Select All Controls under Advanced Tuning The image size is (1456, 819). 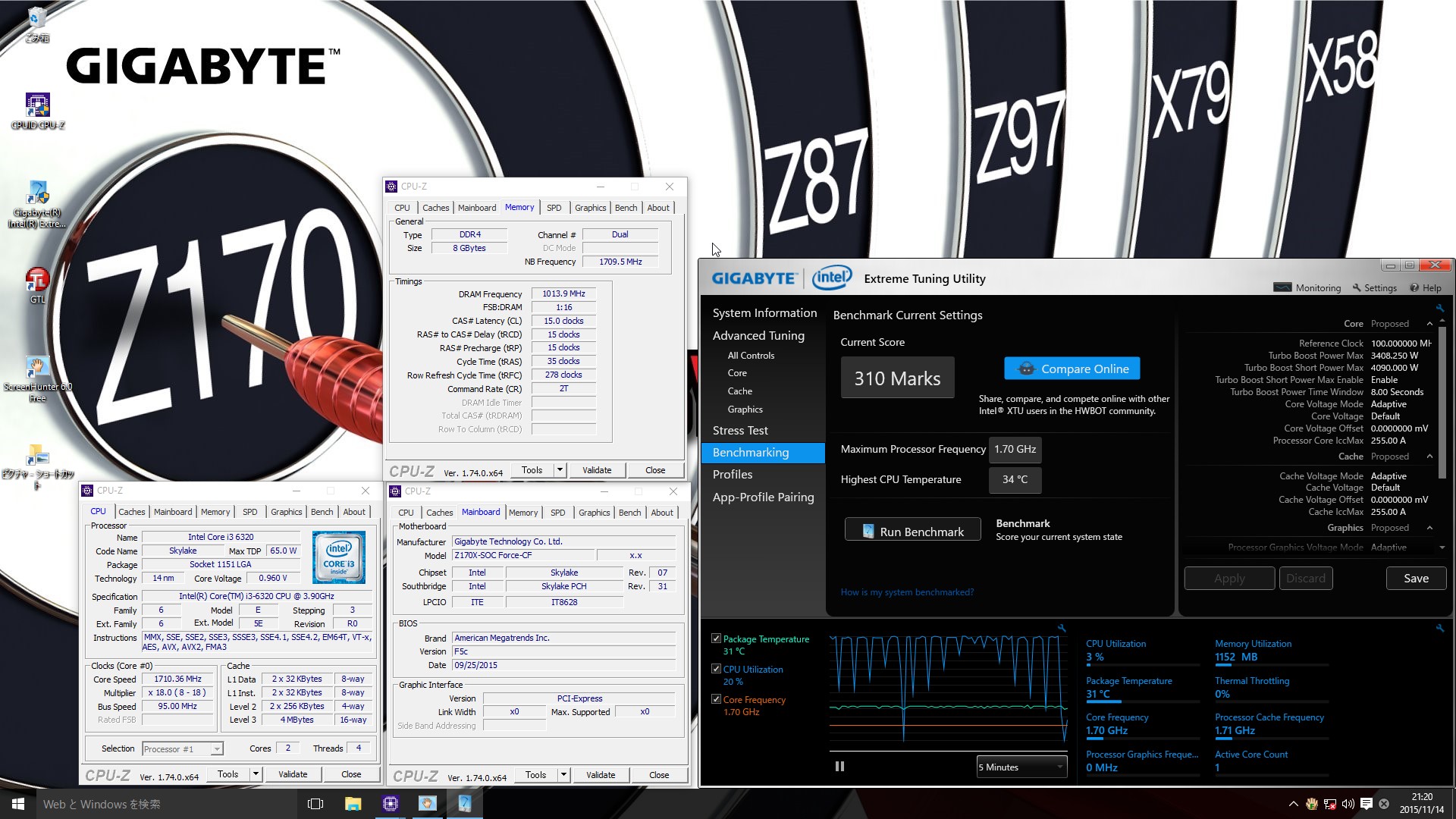pos(751,355)
